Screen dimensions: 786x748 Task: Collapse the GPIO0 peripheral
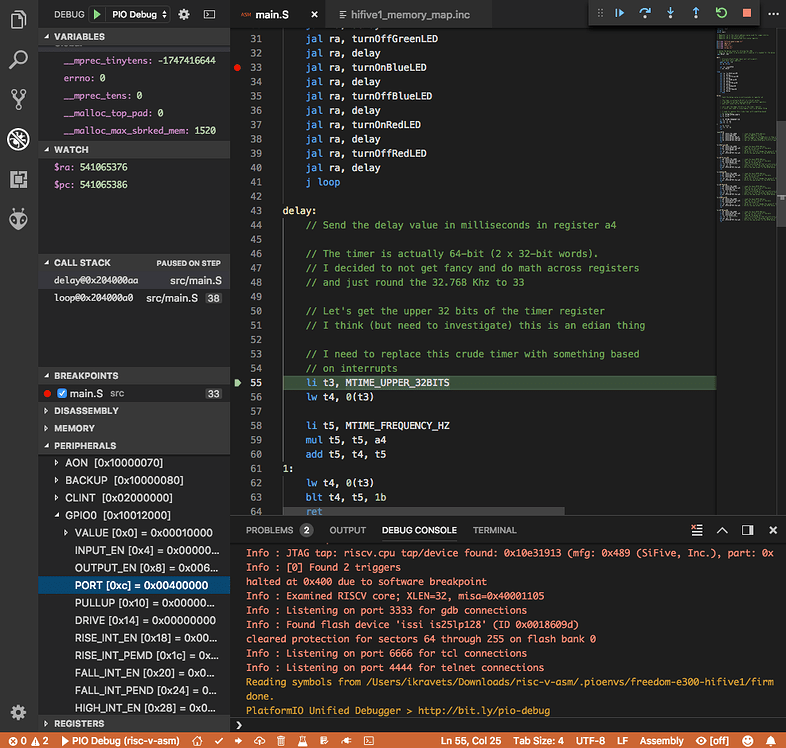(57, 515)
